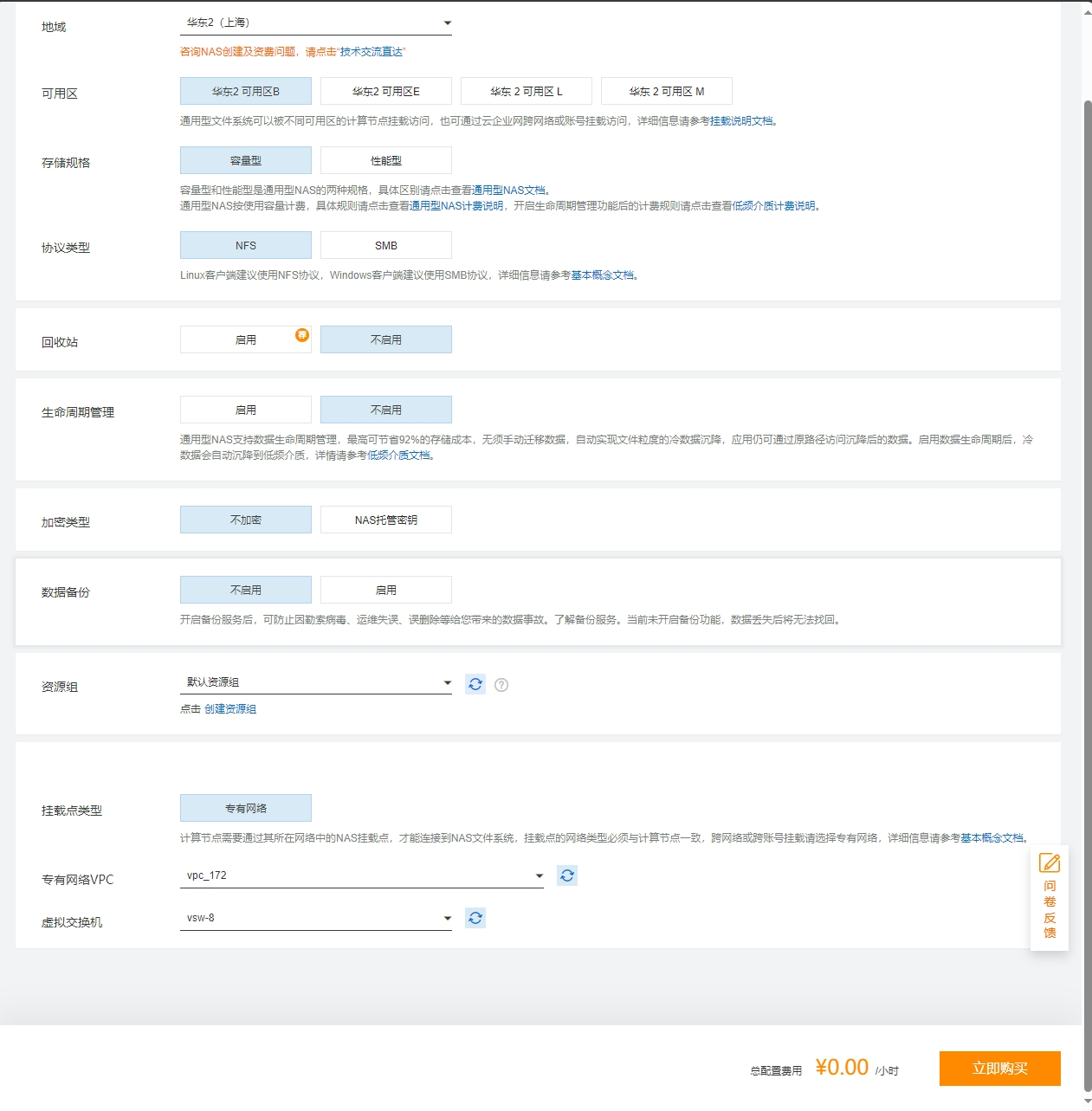Expand the 默认资源组 dropdown
This screenshot has height=1111, width=1092.
[x=316, y=682]
